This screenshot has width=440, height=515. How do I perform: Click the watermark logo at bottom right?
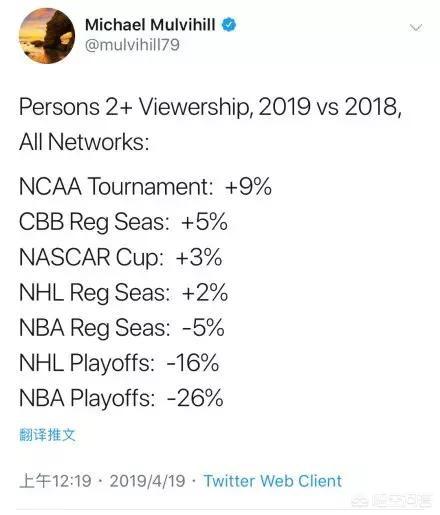click(392, 500)
